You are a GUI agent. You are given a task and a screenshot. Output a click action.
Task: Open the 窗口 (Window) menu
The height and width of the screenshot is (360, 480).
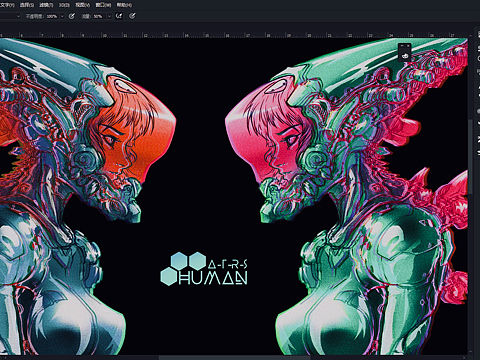pos(103,5)
